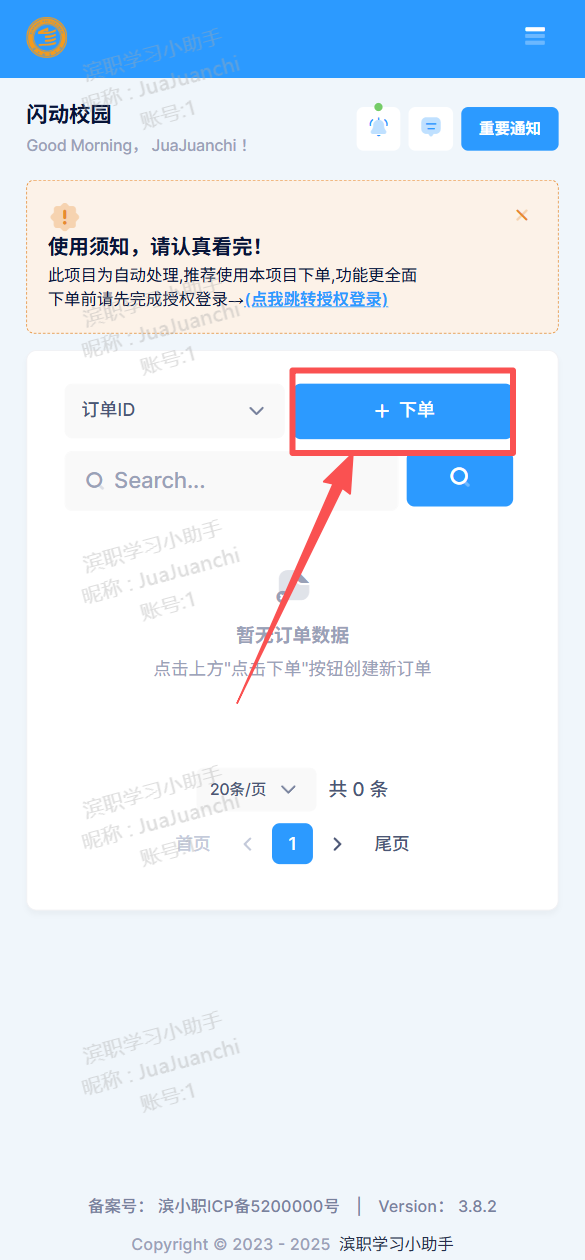
Task: Click the empty-data placeholder icon
Action: [x=293, y=587]
